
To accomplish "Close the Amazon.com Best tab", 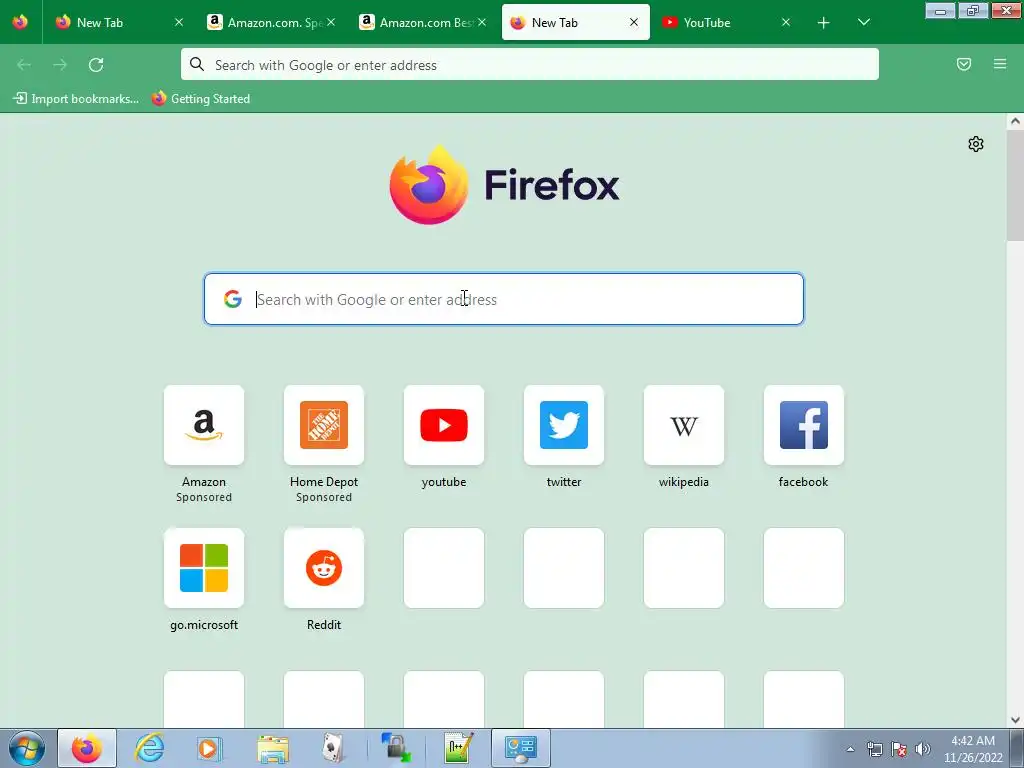I will 482,23.
